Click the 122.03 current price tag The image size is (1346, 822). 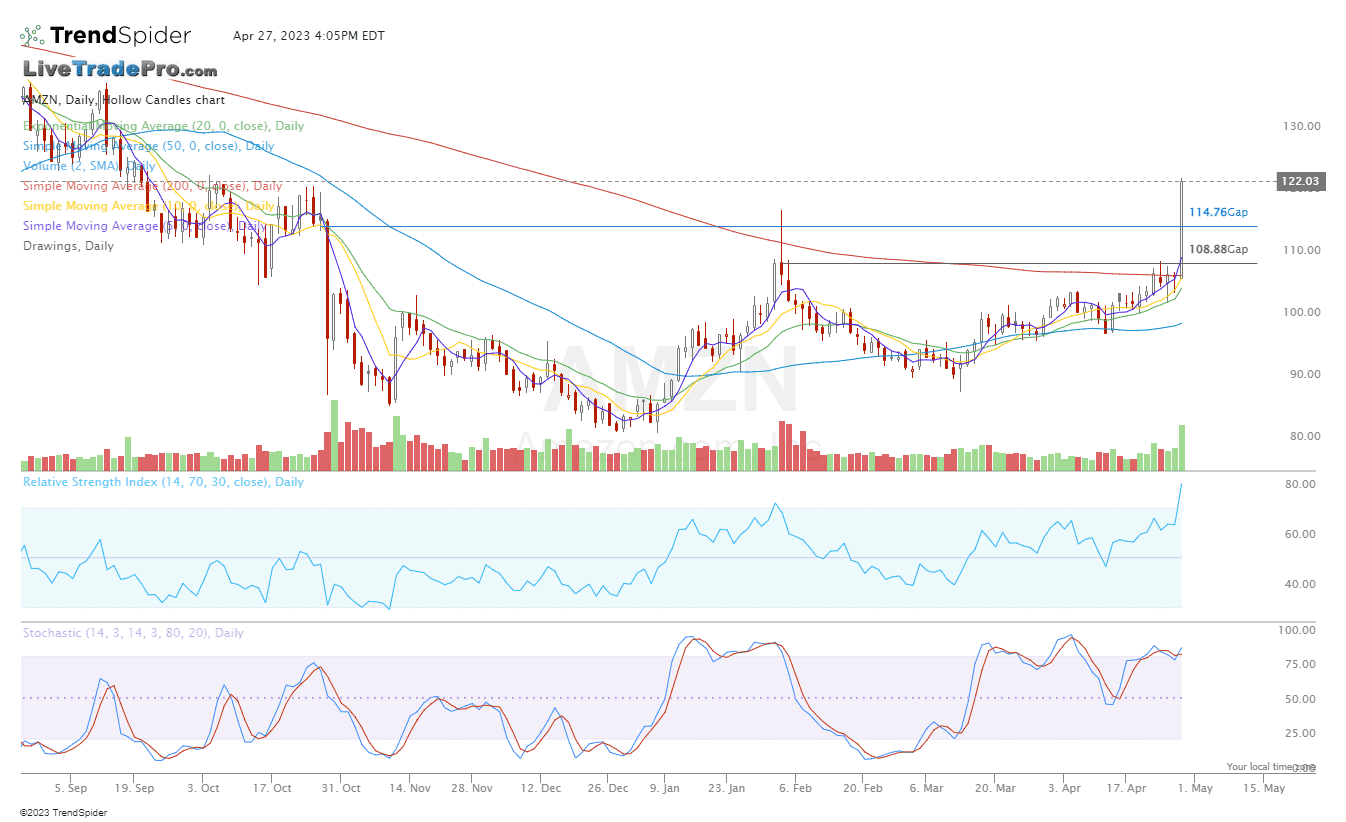tap(1300, 181)
